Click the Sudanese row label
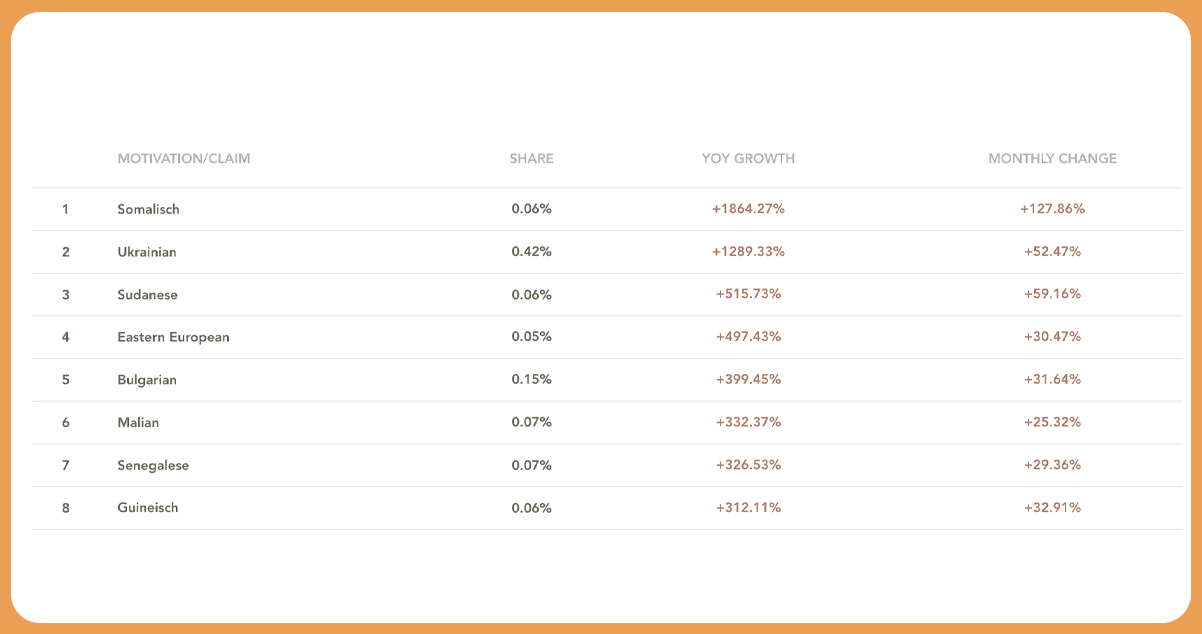 click(147, 295)
